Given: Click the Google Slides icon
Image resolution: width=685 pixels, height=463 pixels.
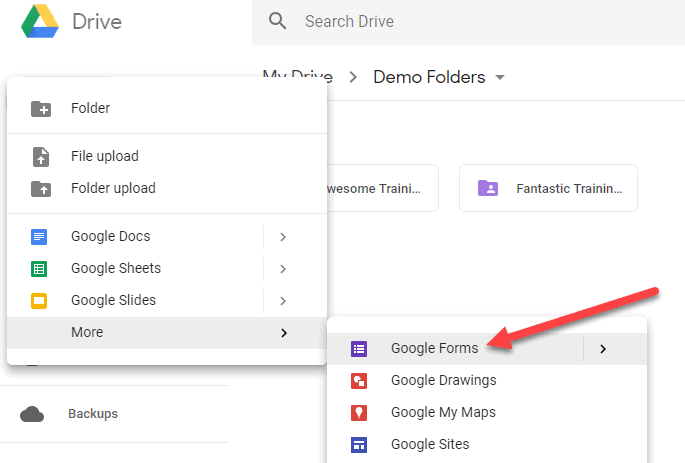Looking at the screenshot, I should tap(39, 301).
